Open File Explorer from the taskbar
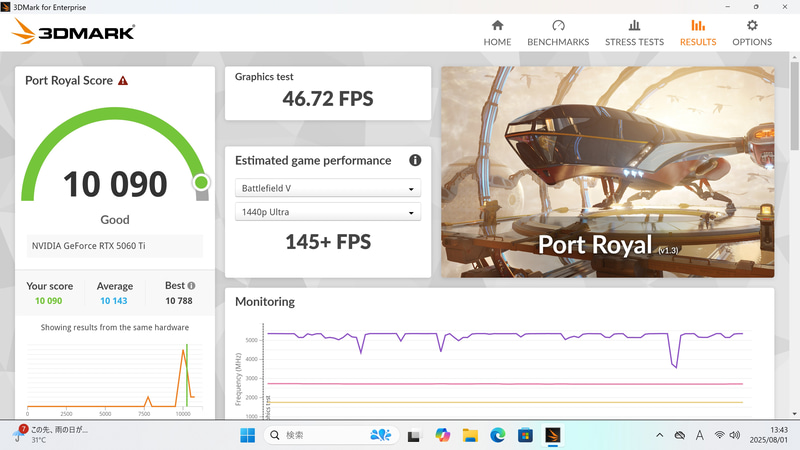The width and height of the screenshot is (800, 450). click(470, 435)
